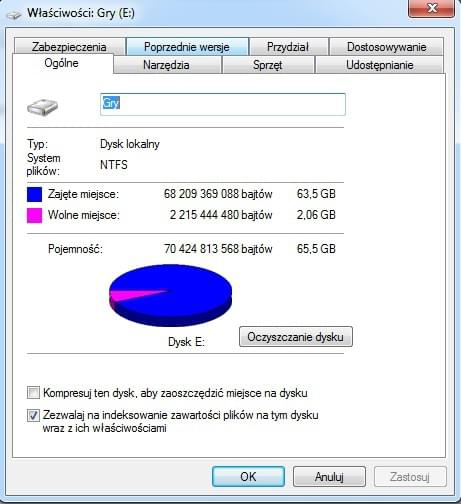The image size is (461, 504).
Task: Switch to the Zabezpieczenia tab
Action: (69, 47)
